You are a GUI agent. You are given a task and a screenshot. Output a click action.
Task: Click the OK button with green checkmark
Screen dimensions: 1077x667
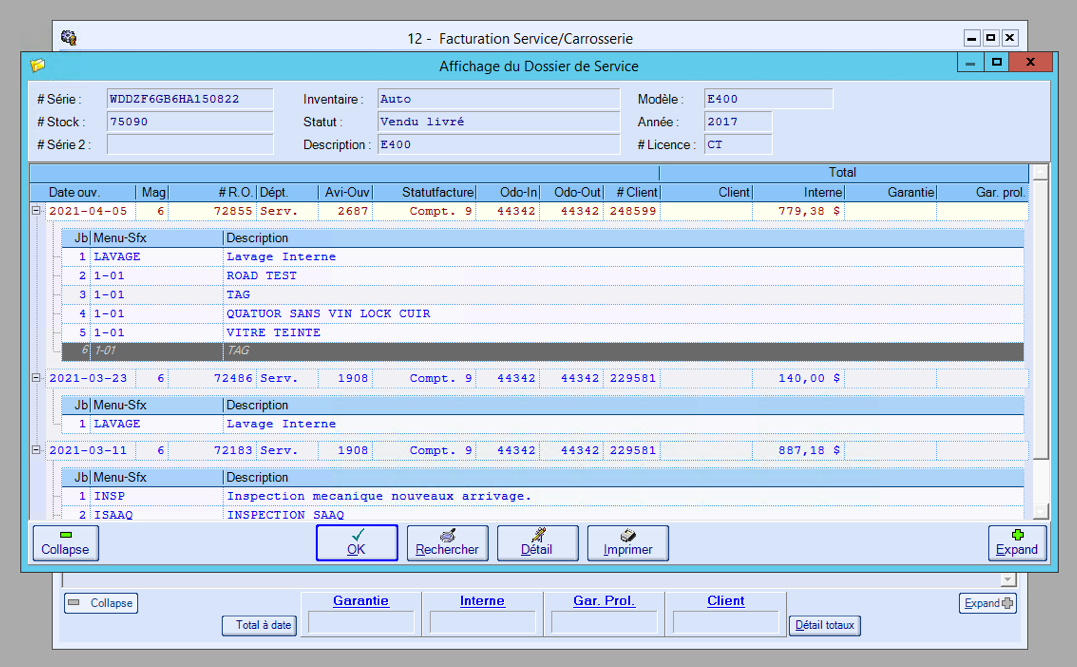pos(356,543)
